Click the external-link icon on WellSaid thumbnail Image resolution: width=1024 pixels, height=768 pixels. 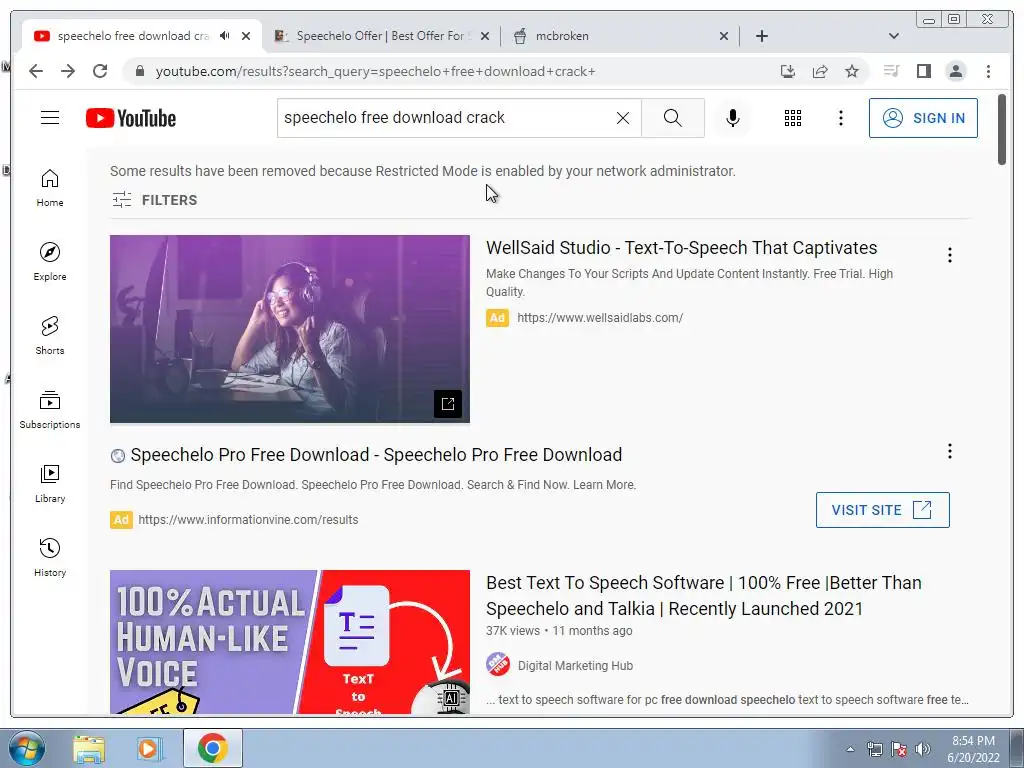(447, 404)
